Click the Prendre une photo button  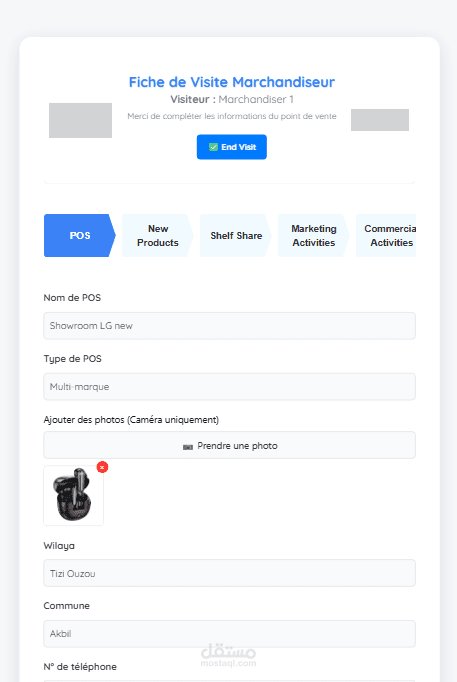tap(230, 445)
